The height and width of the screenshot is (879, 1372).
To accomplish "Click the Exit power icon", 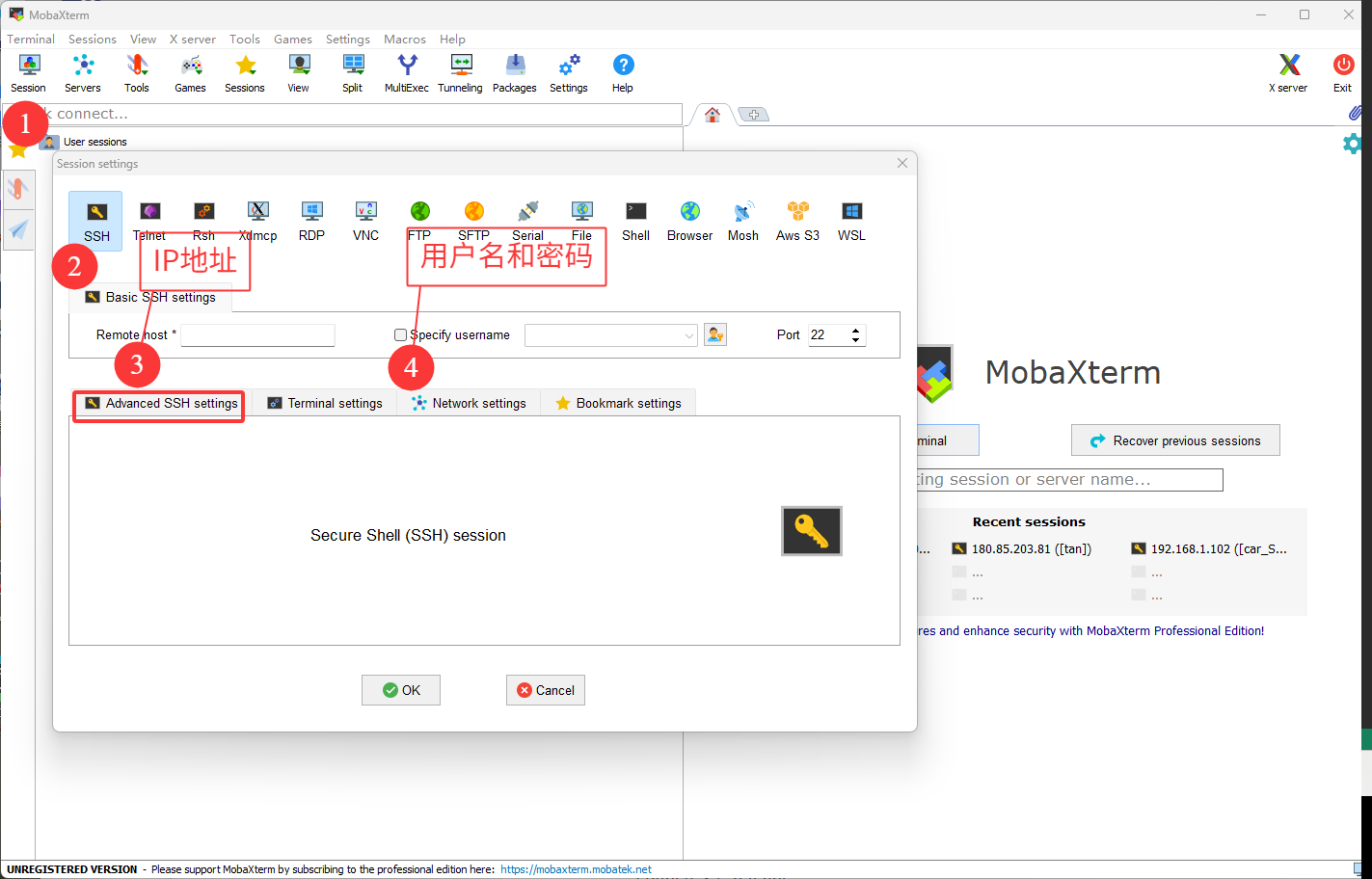I will click(1343, 73).
